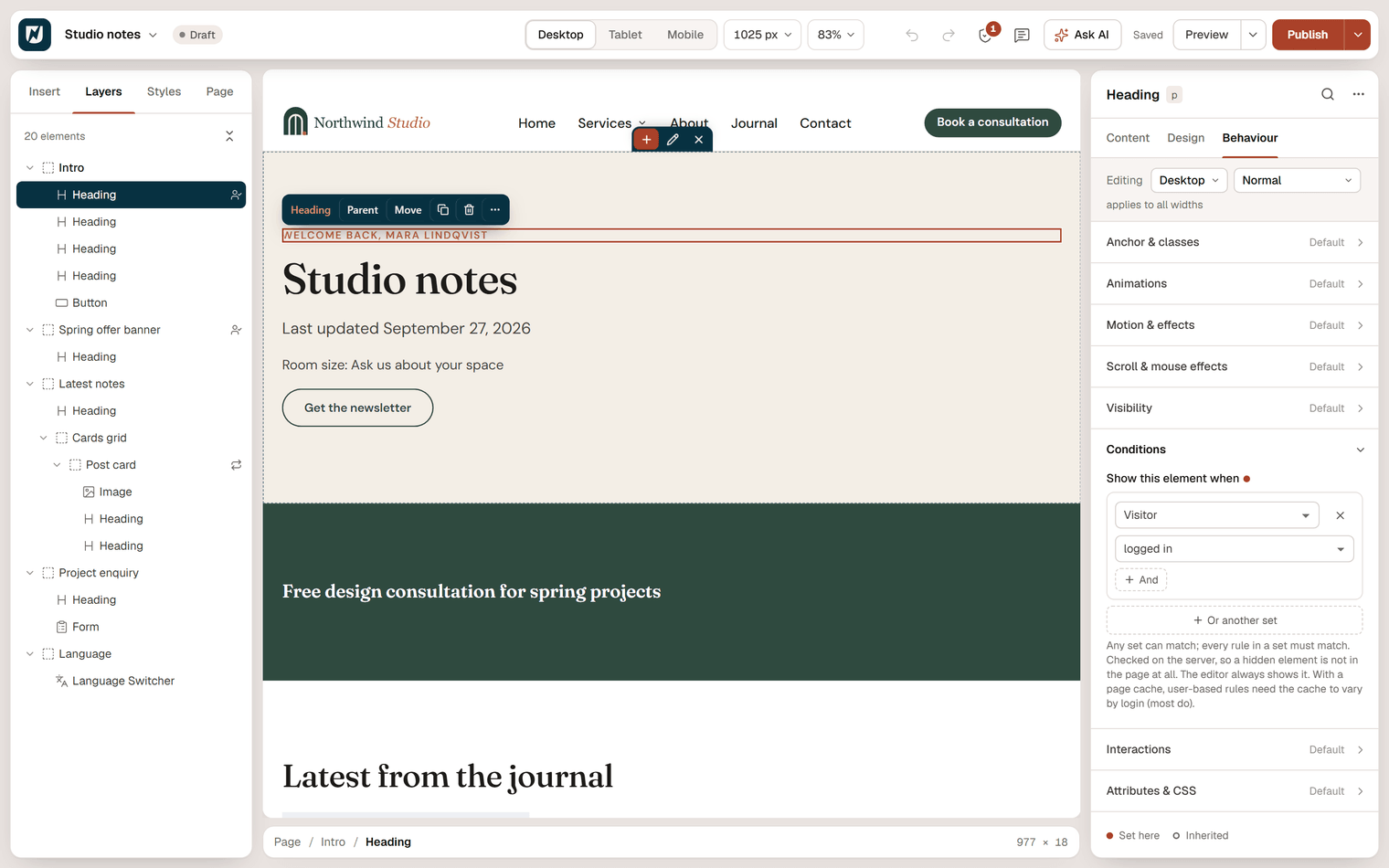Switch to Mobile viewport
The image size is (1389, 868).
(685, 35)
